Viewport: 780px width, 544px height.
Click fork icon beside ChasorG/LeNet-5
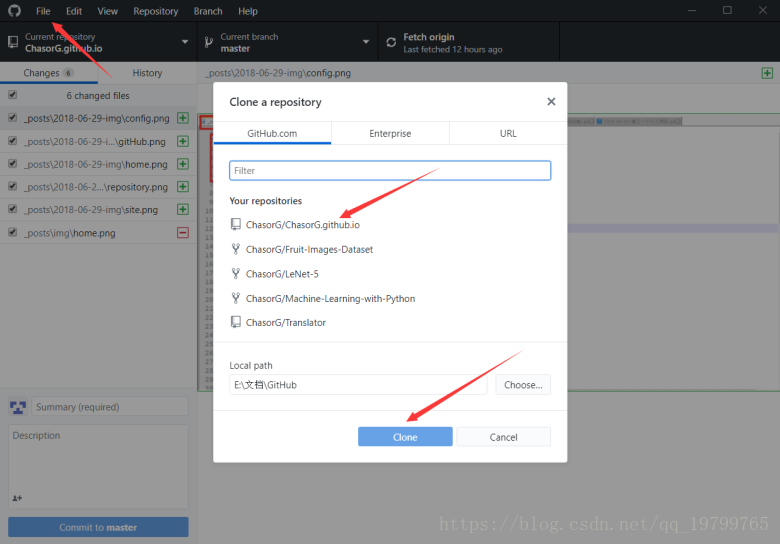click(x=236, y=273)
